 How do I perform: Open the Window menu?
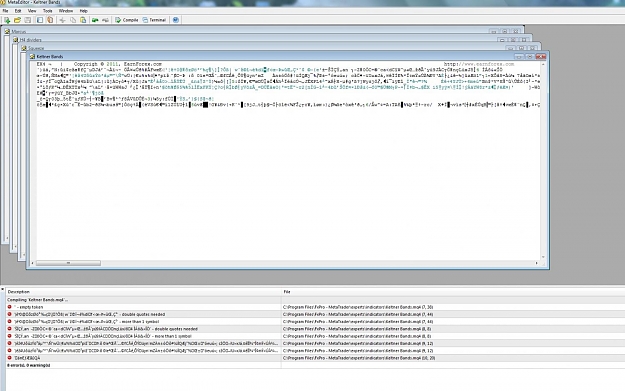coord(66,11)
